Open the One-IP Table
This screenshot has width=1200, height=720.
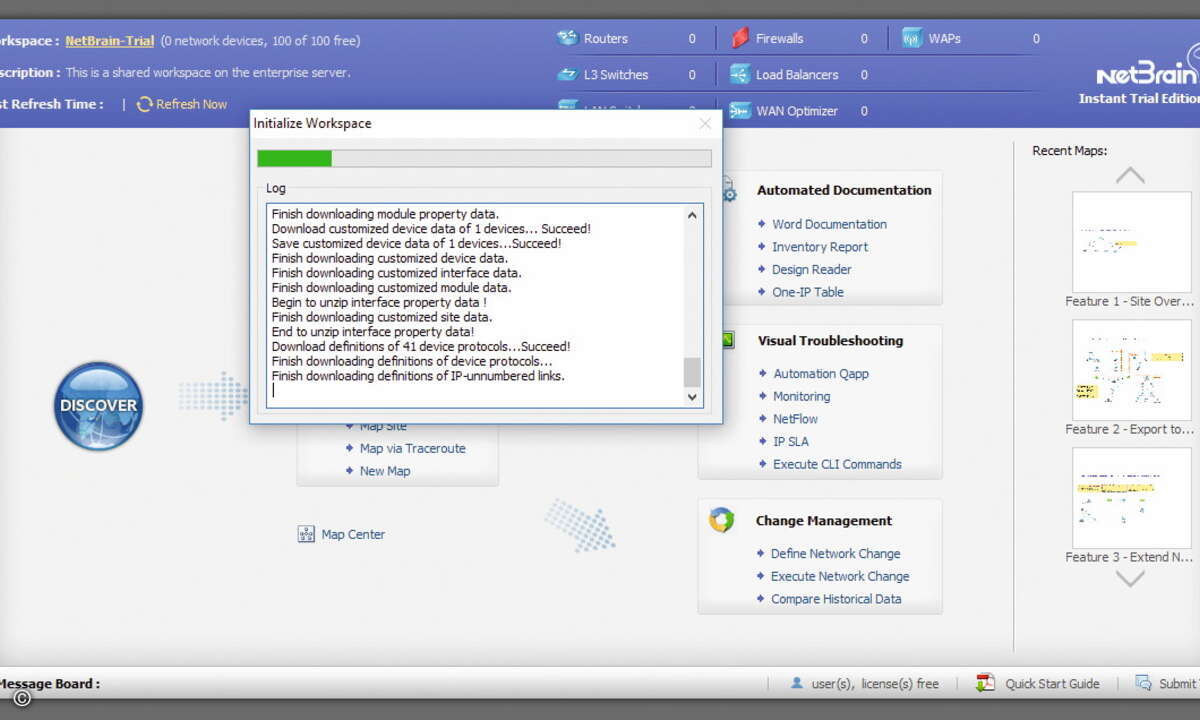click(808, 292)
